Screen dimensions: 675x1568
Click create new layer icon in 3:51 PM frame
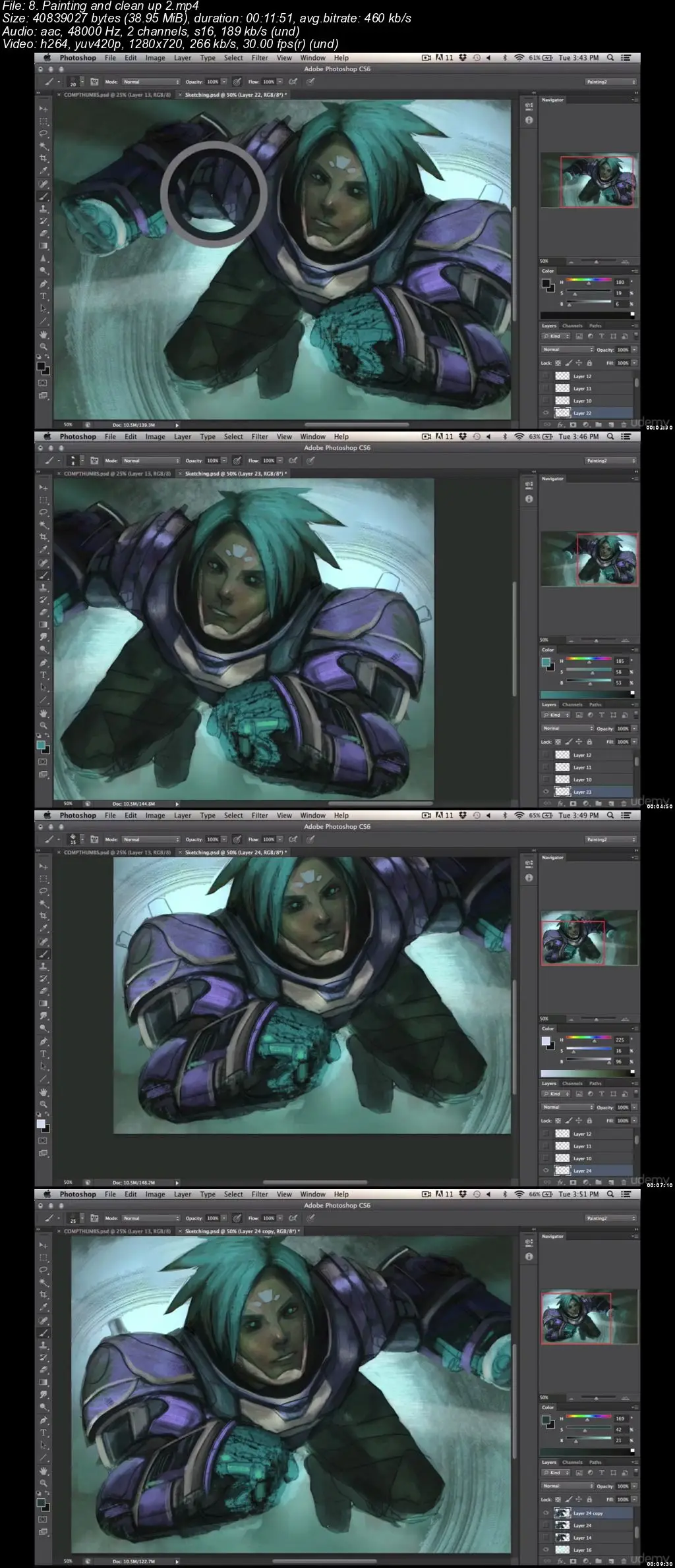611,1562
